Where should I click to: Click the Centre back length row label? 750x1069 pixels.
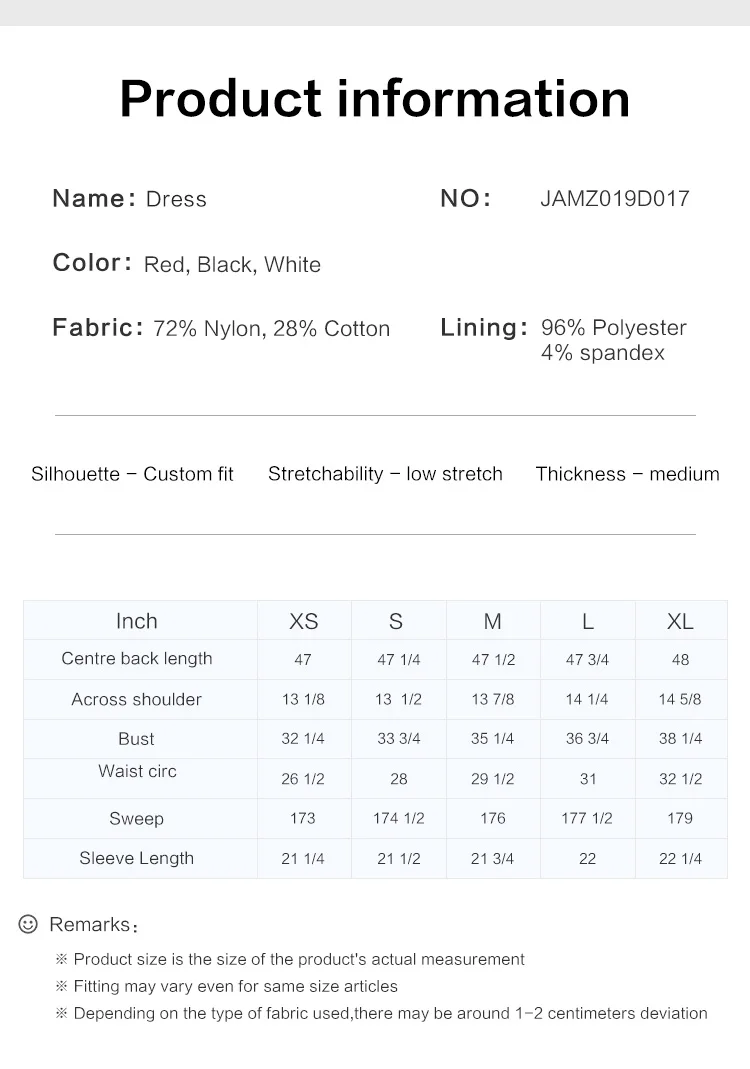(x=137, y=659)
